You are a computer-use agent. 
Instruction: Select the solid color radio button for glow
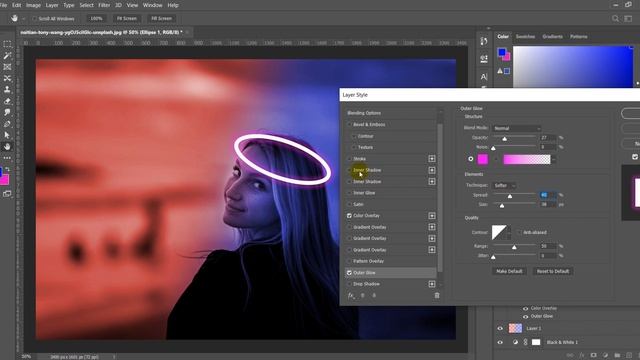click(x=471, y=159)
